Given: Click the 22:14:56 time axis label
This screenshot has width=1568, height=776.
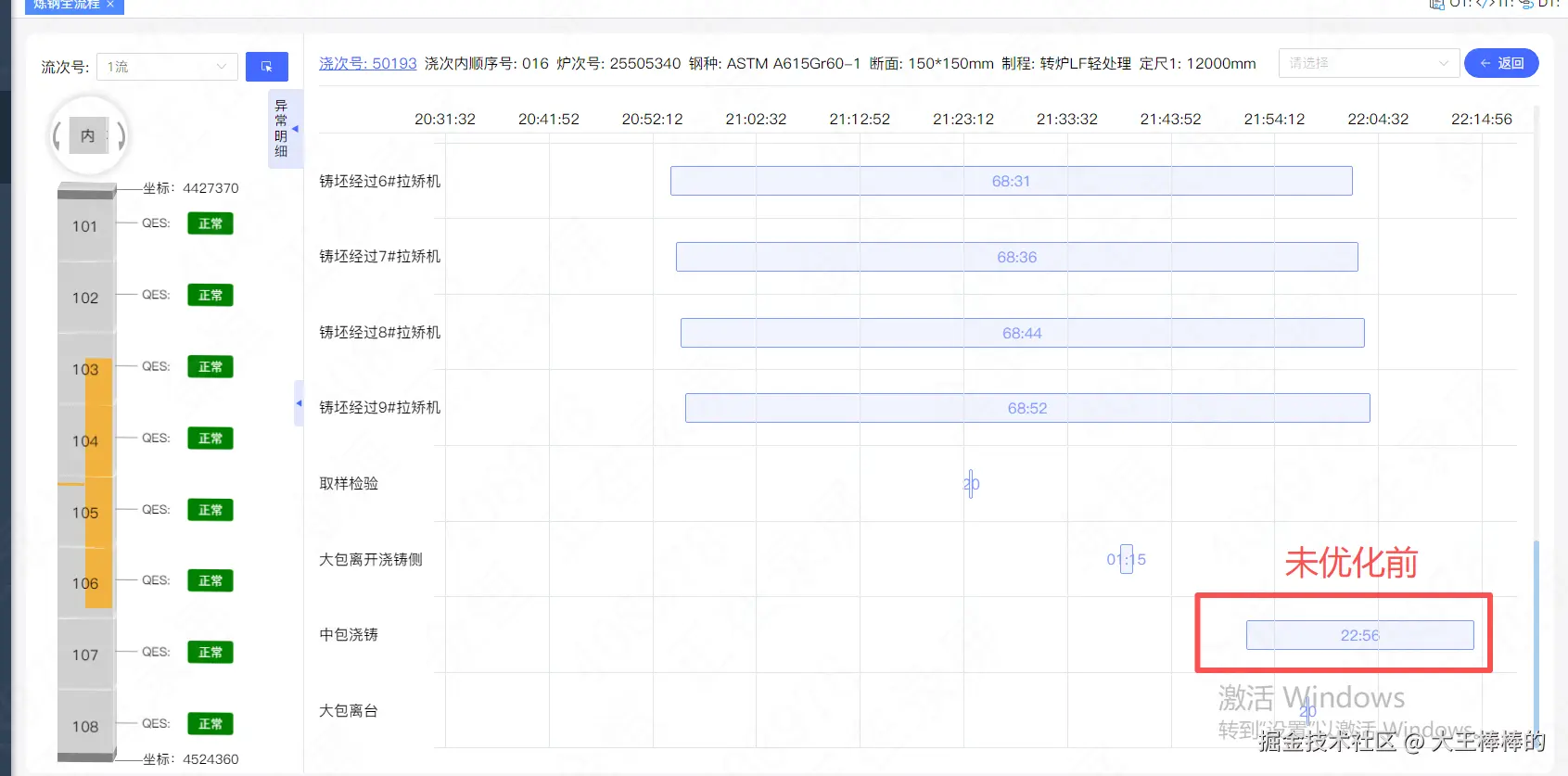Looking at the screenshot, I should pos(1482,119).
